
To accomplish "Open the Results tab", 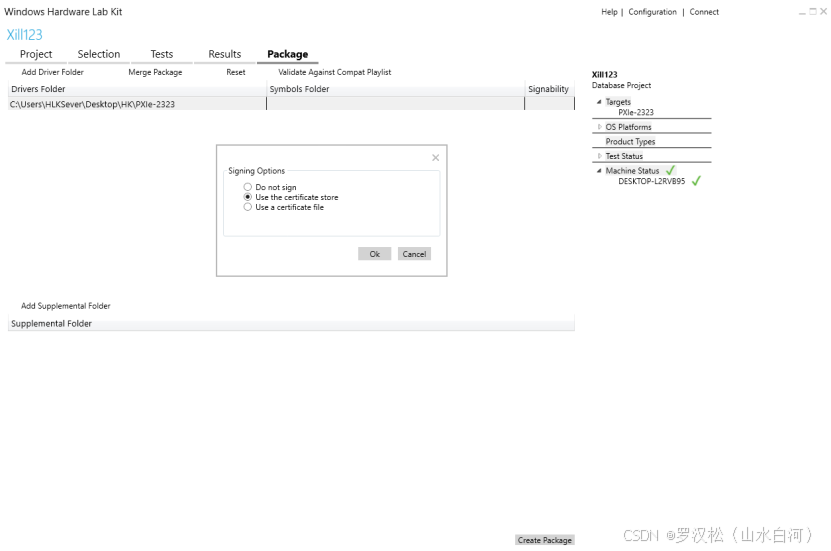I will tap(225, 54).
